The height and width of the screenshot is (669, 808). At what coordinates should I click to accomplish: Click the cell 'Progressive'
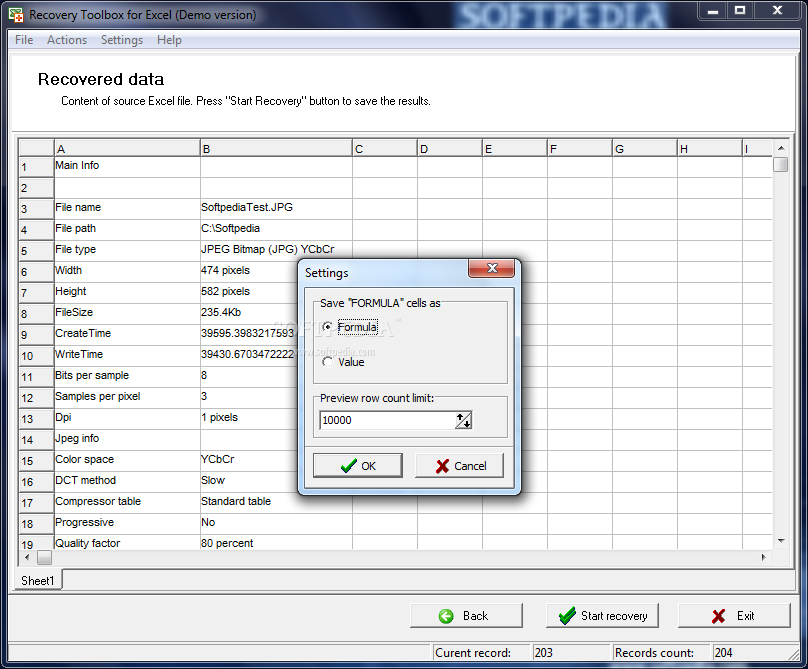point(127,523)
